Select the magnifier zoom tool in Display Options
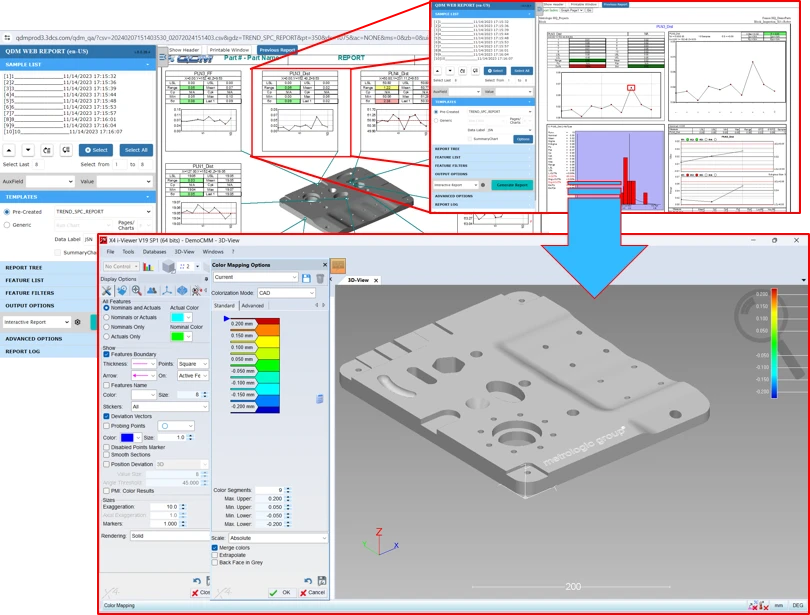Screen dimensions: 810x615 click(136, 291)
